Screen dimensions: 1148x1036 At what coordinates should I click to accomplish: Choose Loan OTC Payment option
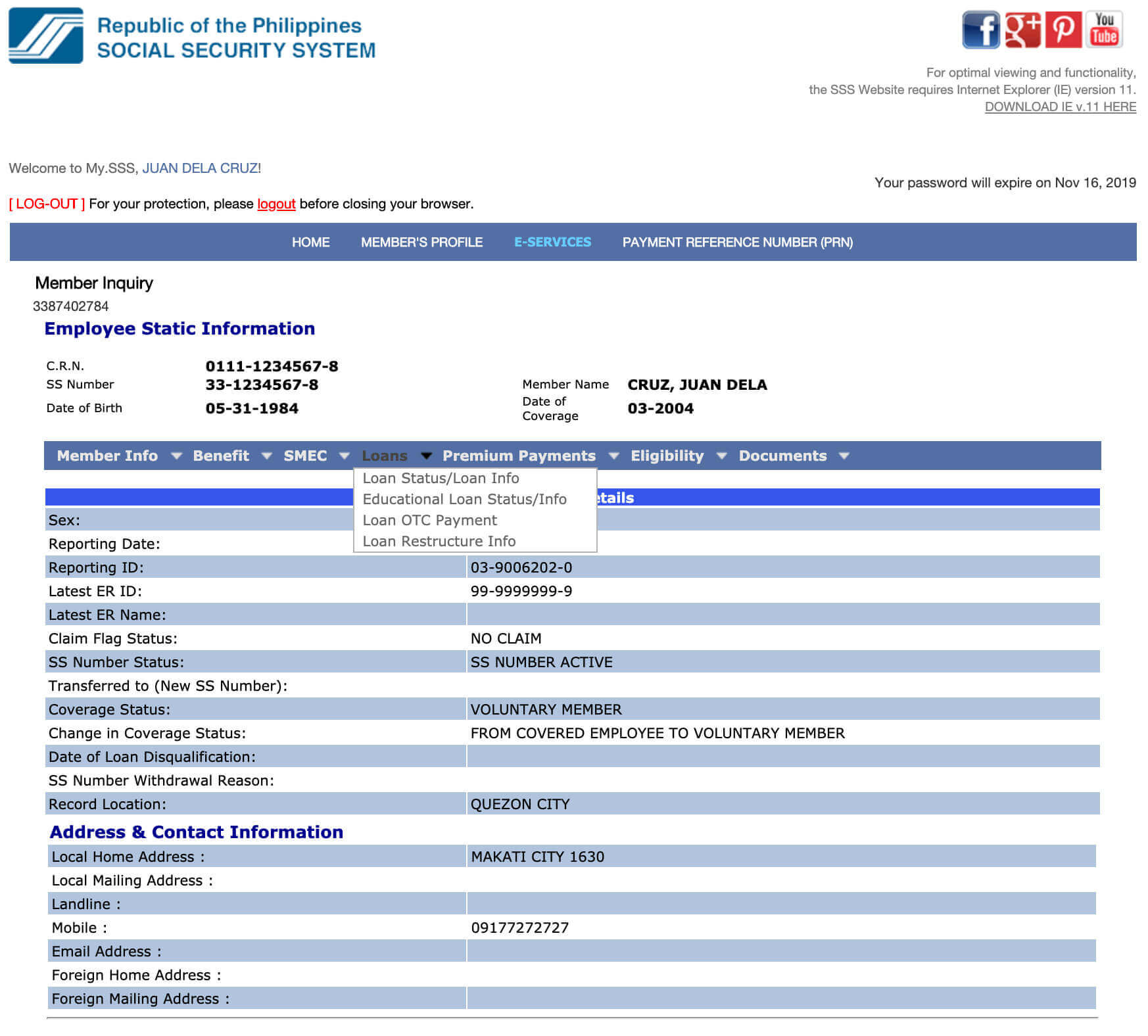[x=430, y=520]
